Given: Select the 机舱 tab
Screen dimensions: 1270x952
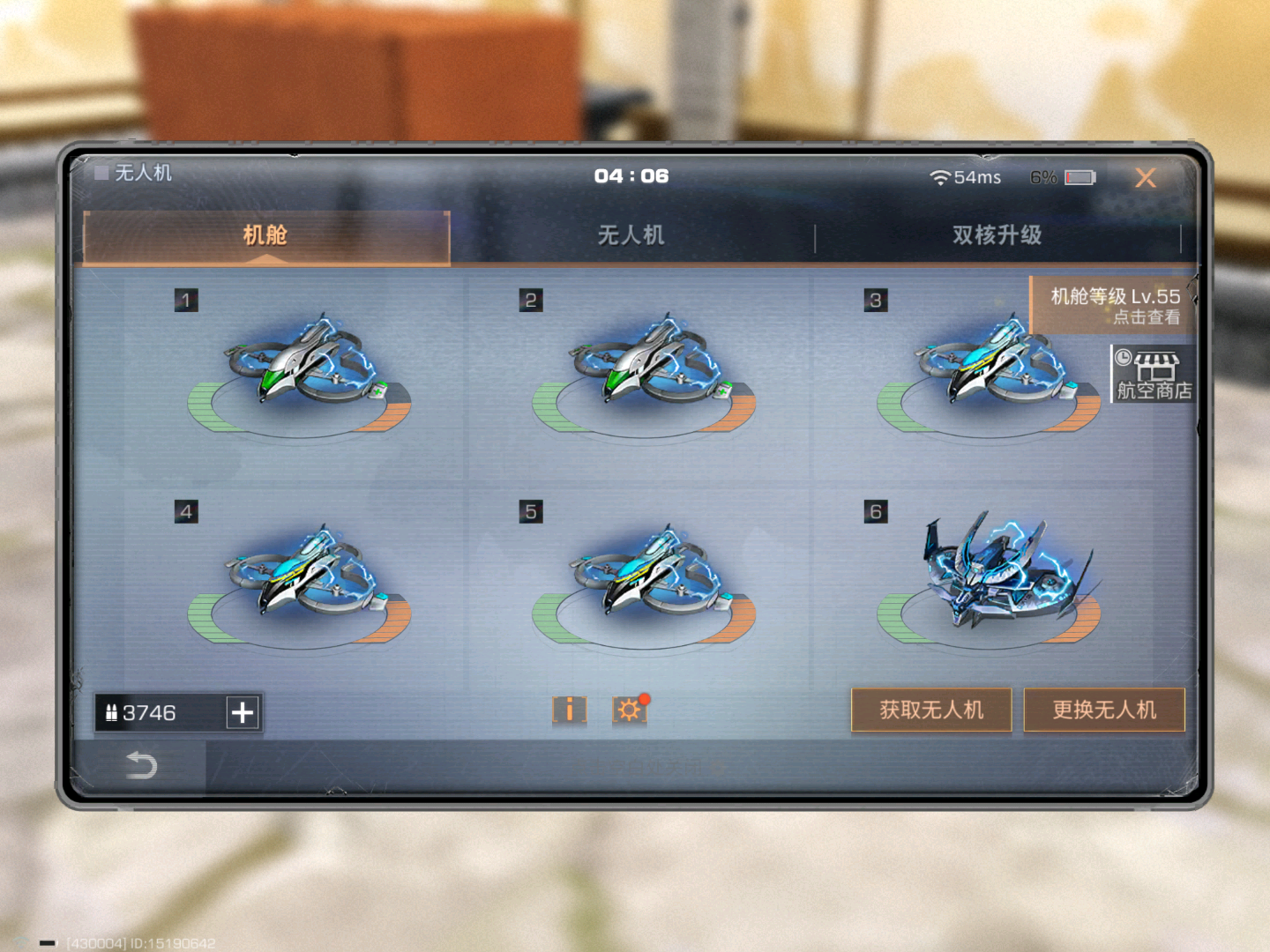Looking at the screenshot, I should click(266, 236).
